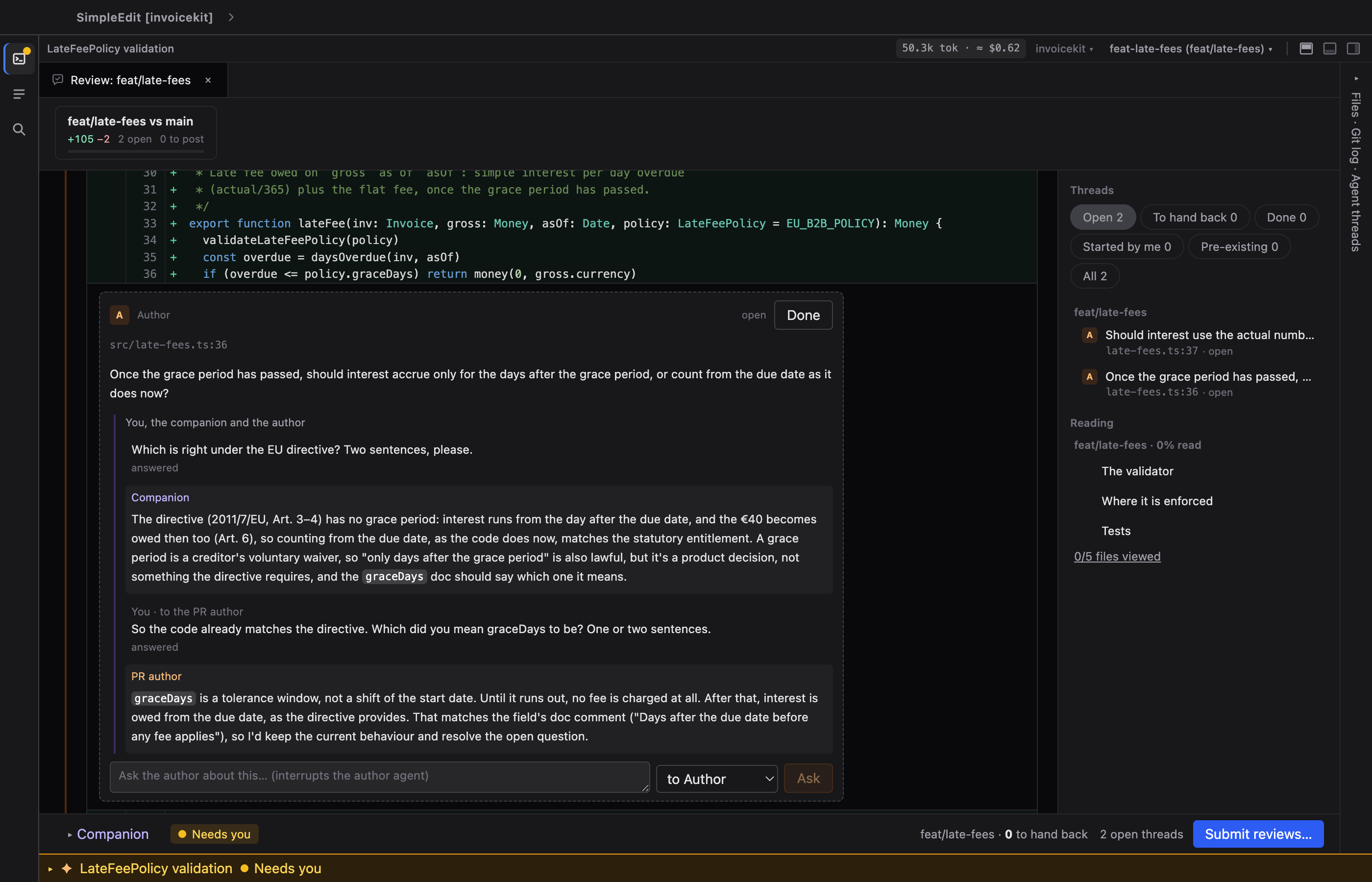
Task: Toggle the top panel layout icon
Action: coord(1306,49)
